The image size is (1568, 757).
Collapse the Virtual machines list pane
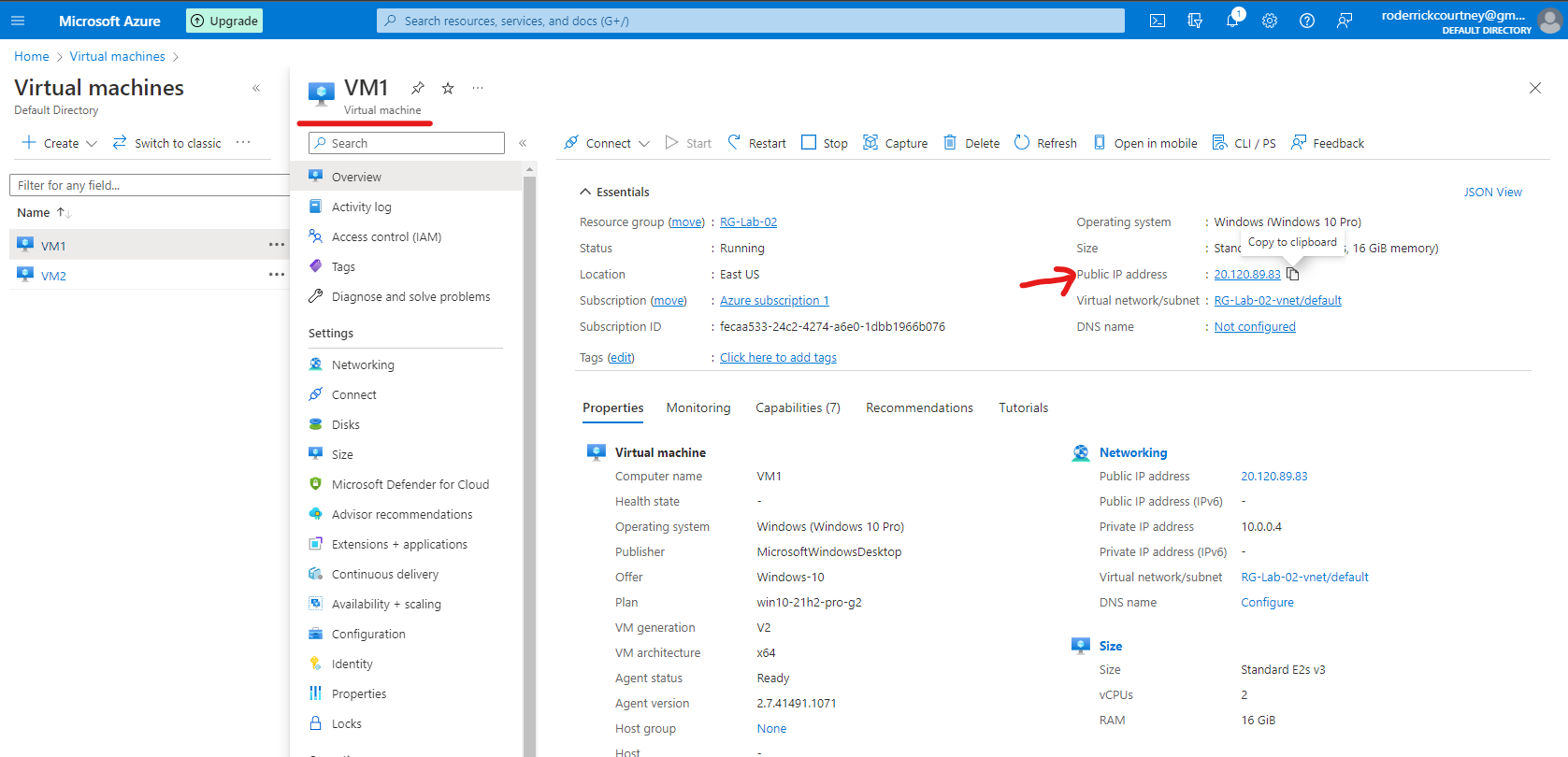coord(256,88)
